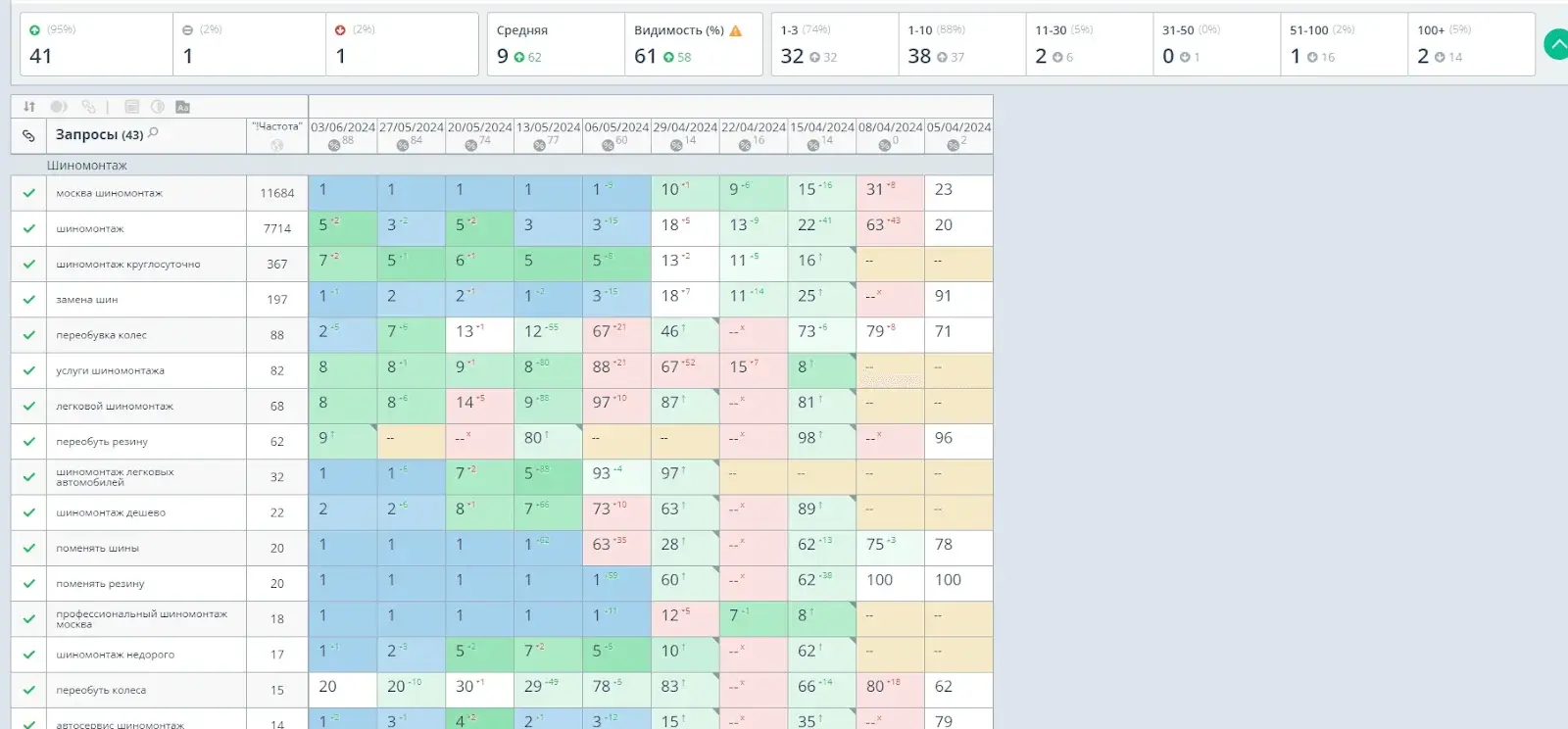Click the percent icon under 29/04/2024
This screenshot has width=1568, height=729.
676,145
